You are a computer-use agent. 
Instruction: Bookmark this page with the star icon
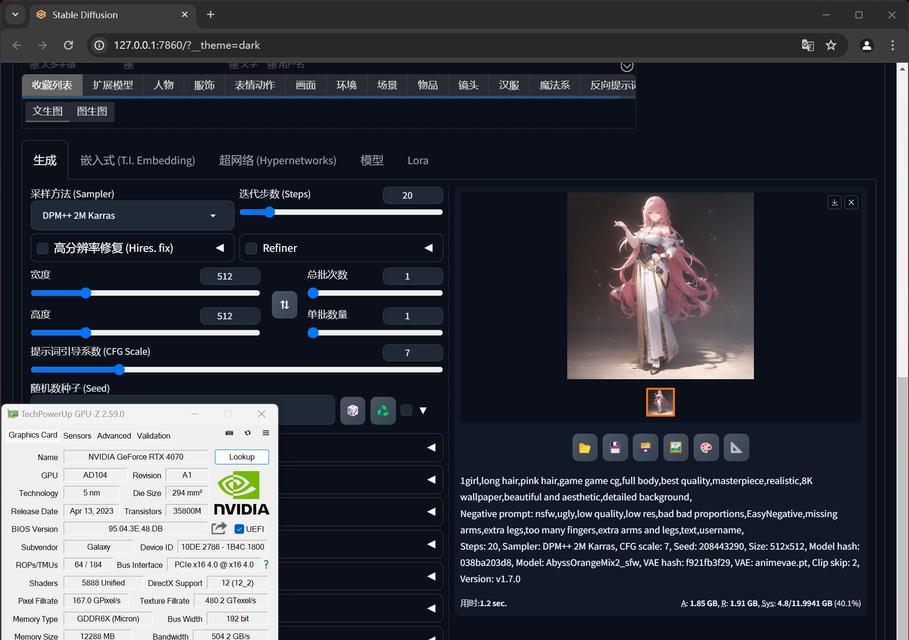831,45
